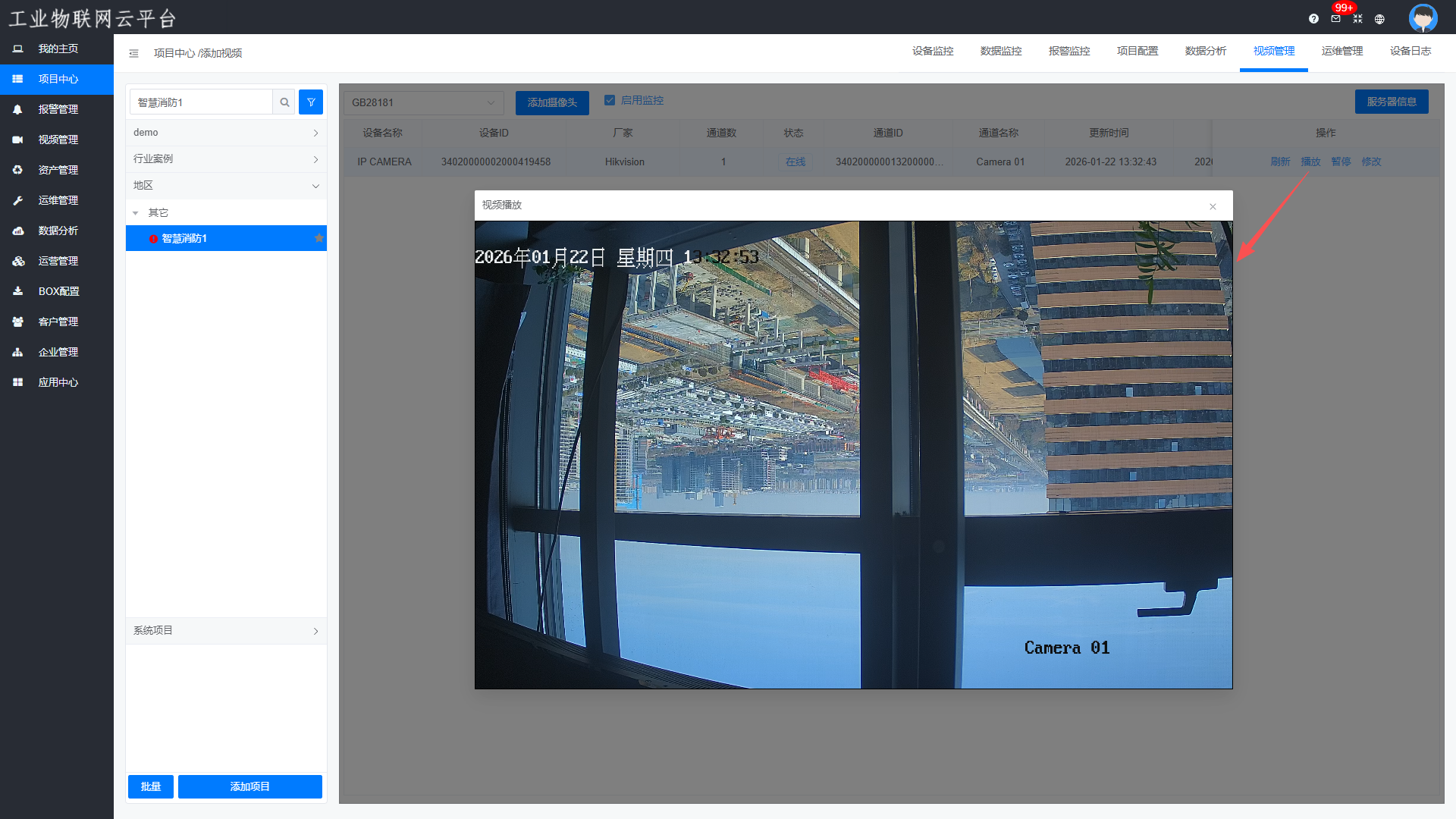Expand the 行业案例 group

pyautogui.click(x=226, y=158)
